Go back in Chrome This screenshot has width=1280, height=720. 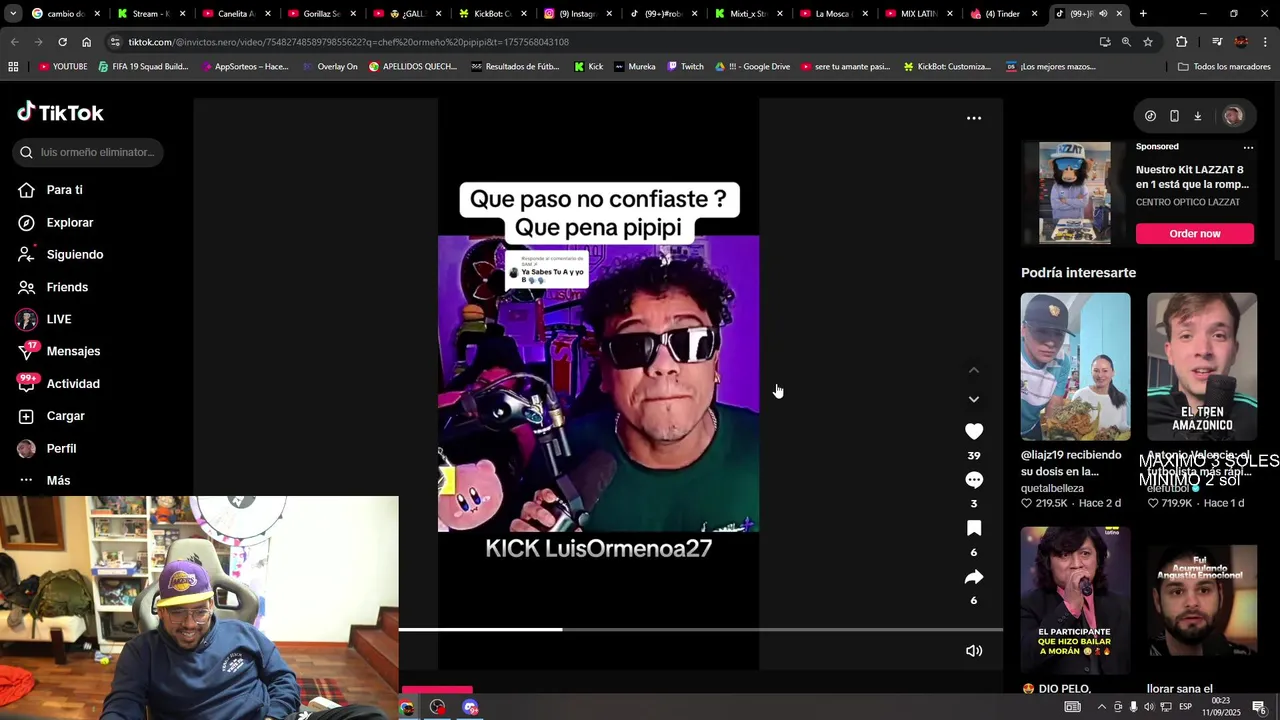tap(14, 42)
